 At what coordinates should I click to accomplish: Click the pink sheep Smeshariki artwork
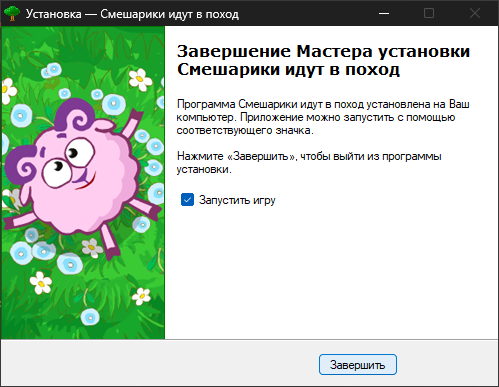(82, 178)
